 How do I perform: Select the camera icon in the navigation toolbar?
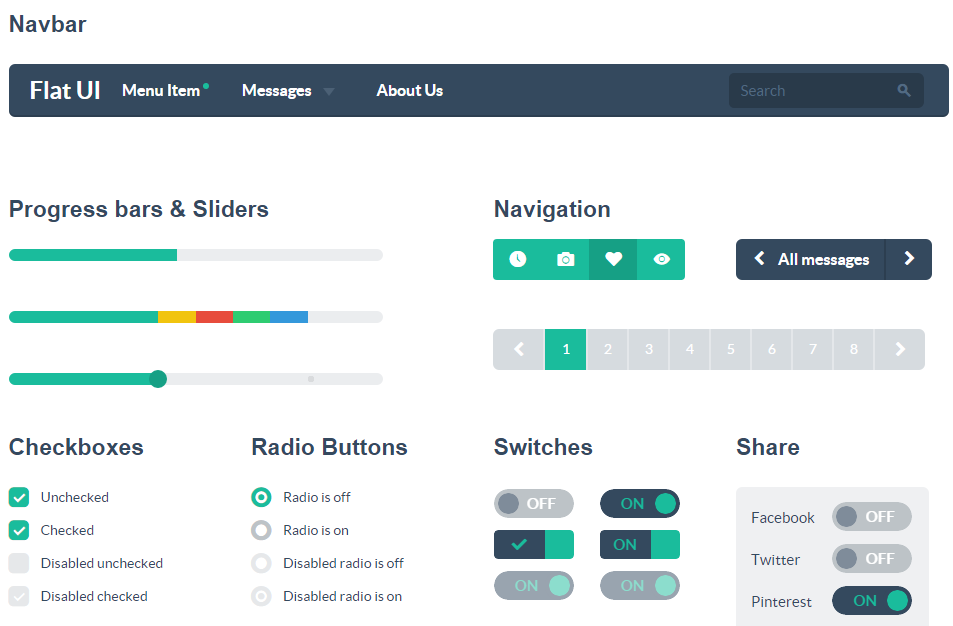point(565,260)
